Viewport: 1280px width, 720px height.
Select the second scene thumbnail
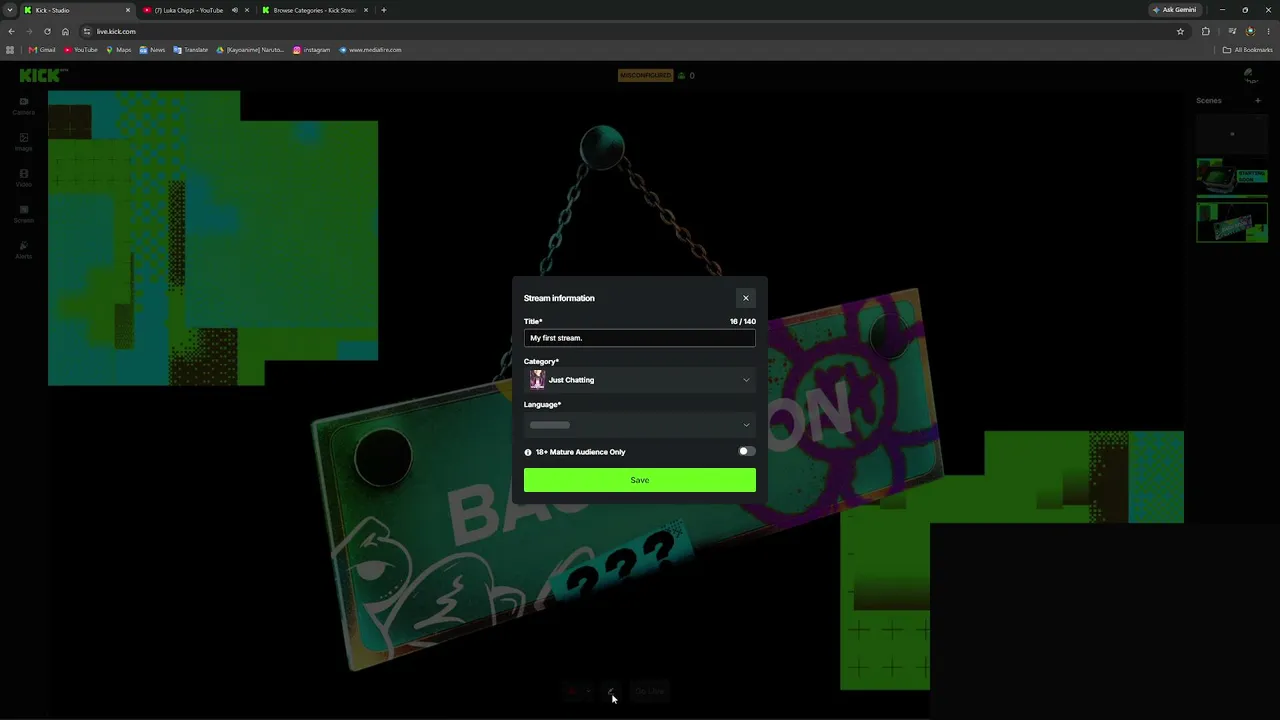click(x=1232, y=178)
